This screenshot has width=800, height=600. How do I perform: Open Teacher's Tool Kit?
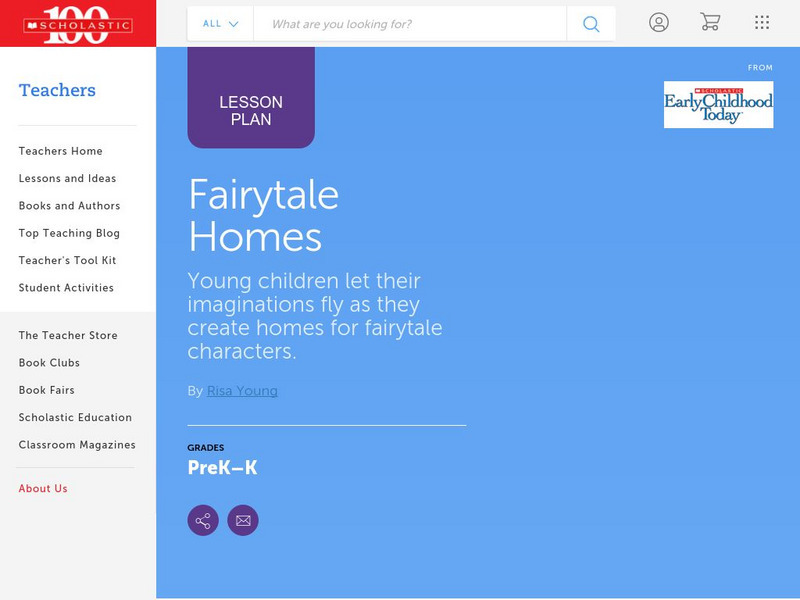point(67,260)
